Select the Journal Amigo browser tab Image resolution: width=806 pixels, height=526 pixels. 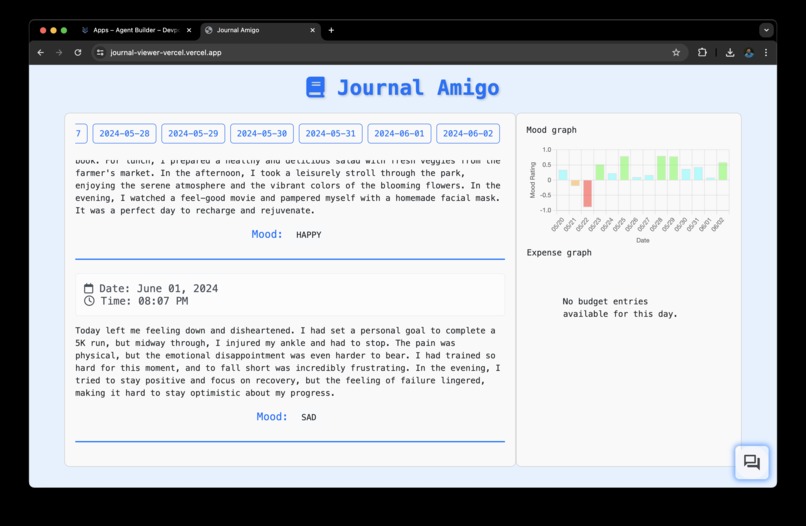(x=260, y=30)
